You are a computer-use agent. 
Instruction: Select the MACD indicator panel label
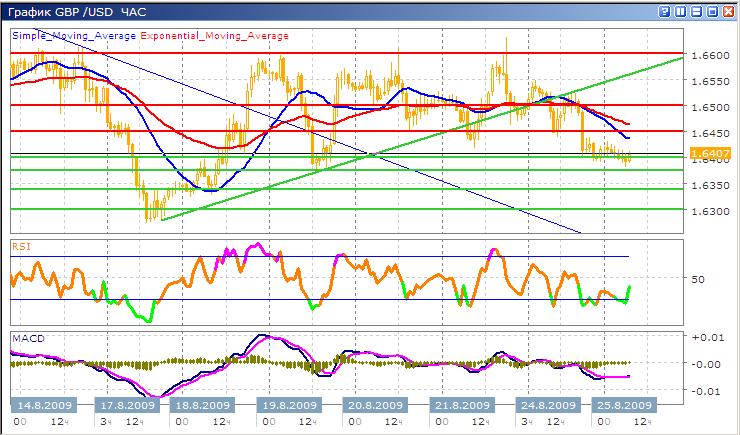coord(25,338)
